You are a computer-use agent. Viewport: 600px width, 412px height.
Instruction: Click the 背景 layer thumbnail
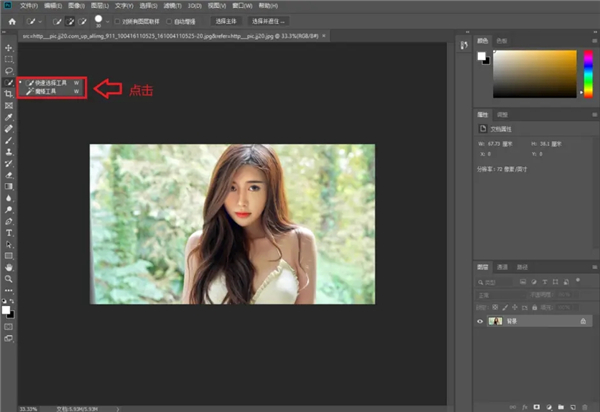point(496,321)
